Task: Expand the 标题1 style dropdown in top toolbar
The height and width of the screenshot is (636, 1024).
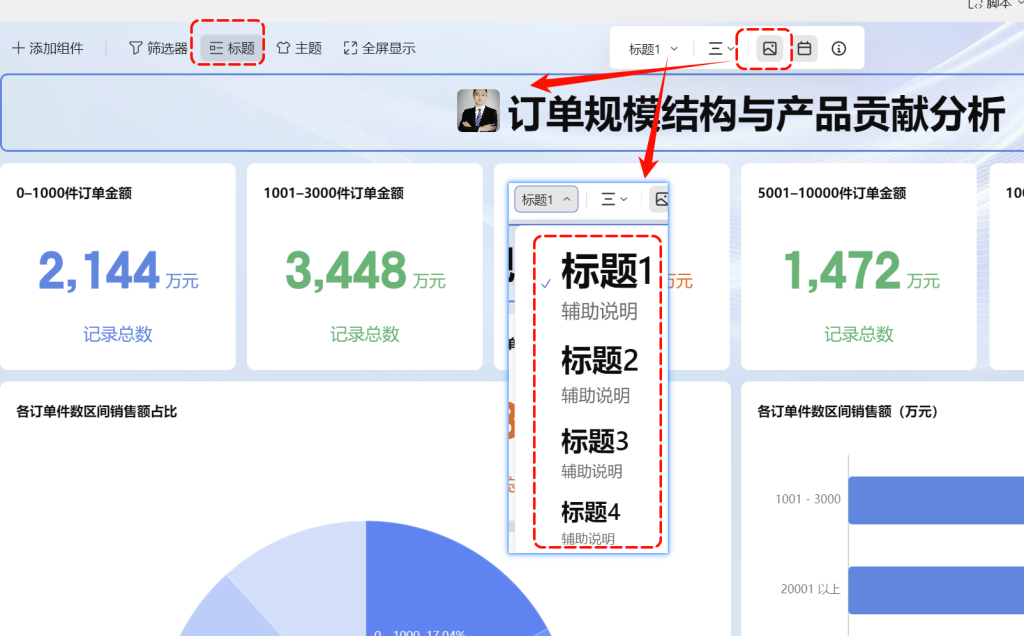Action: click(653, 49)
